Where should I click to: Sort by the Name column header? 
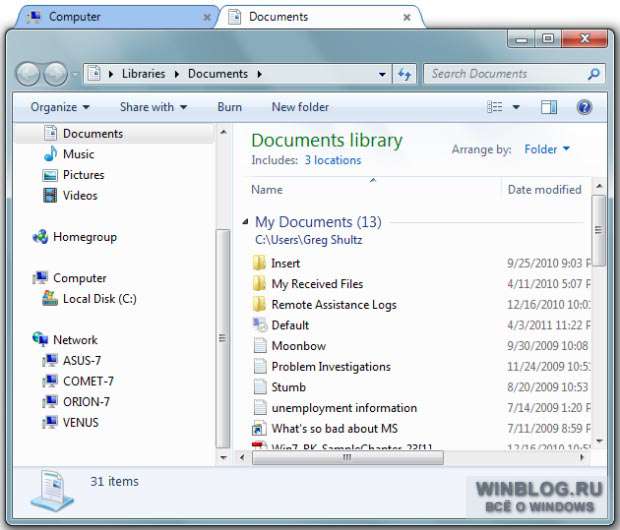372,189
